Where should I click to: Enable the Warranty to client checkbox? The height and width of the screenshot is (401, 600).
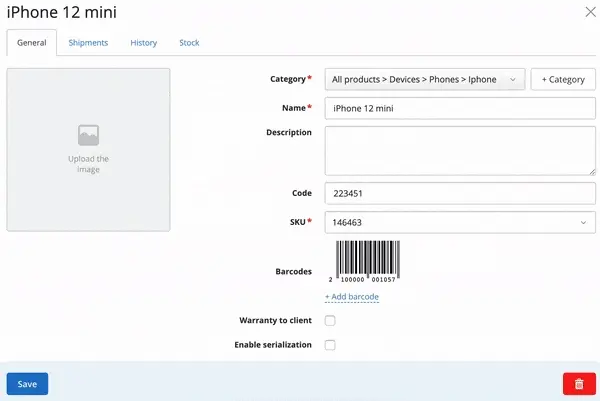[330, 320]
